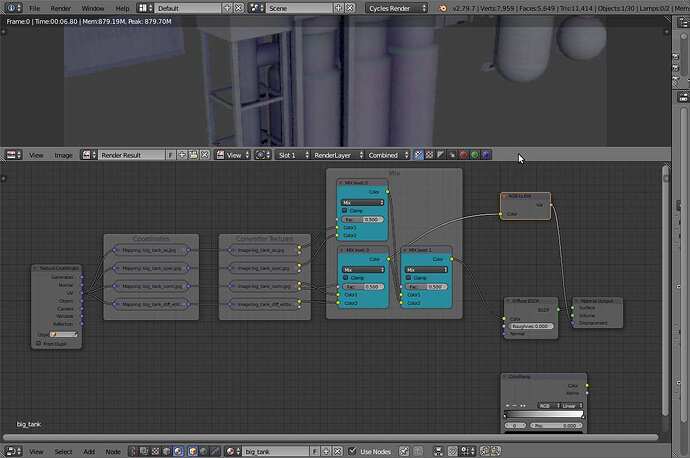
Task: Toggle pin node tree icon
Action: pos(404,451)
